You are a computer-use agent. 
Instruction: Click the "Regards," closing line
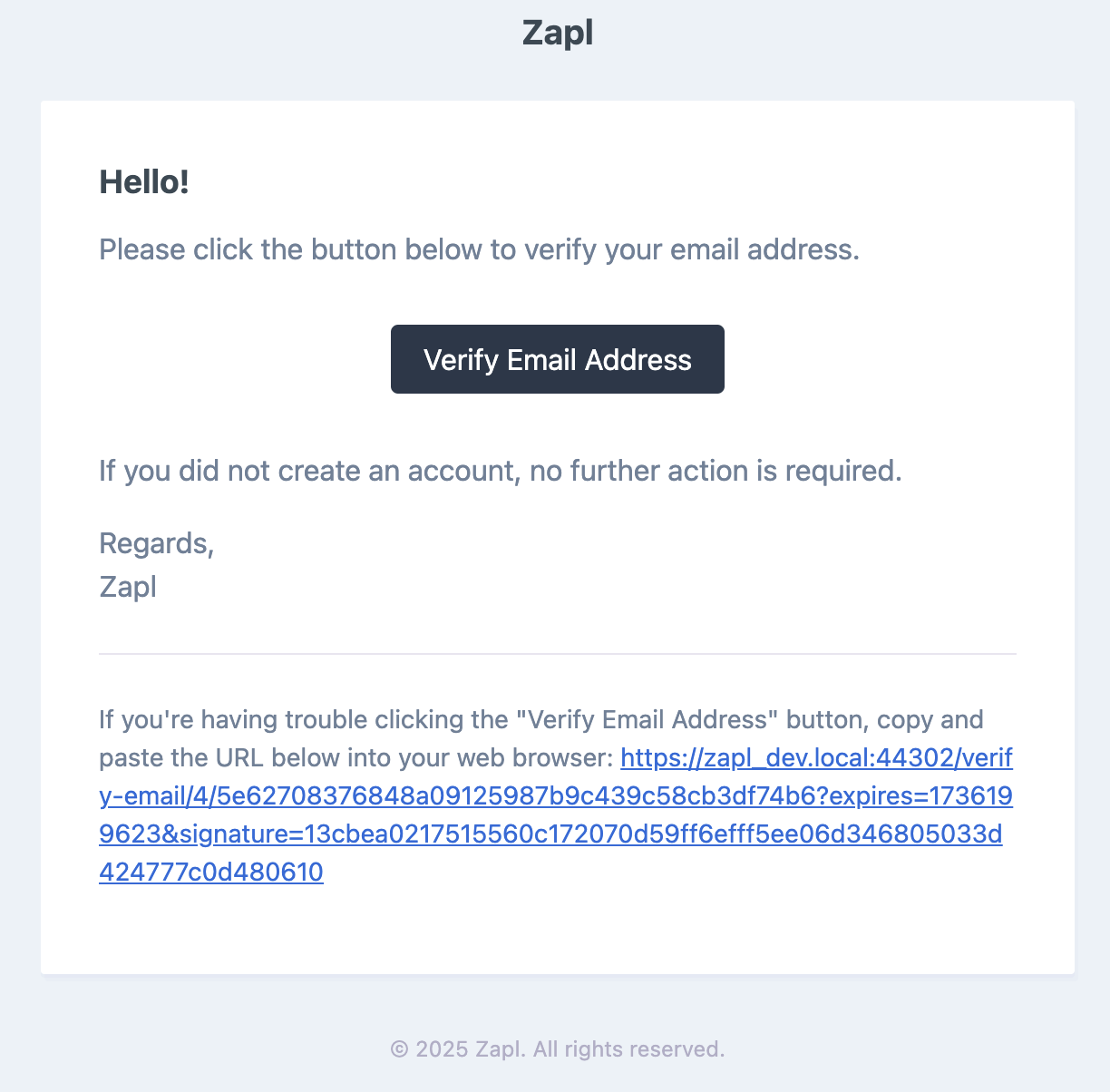(x=157, y=543)
